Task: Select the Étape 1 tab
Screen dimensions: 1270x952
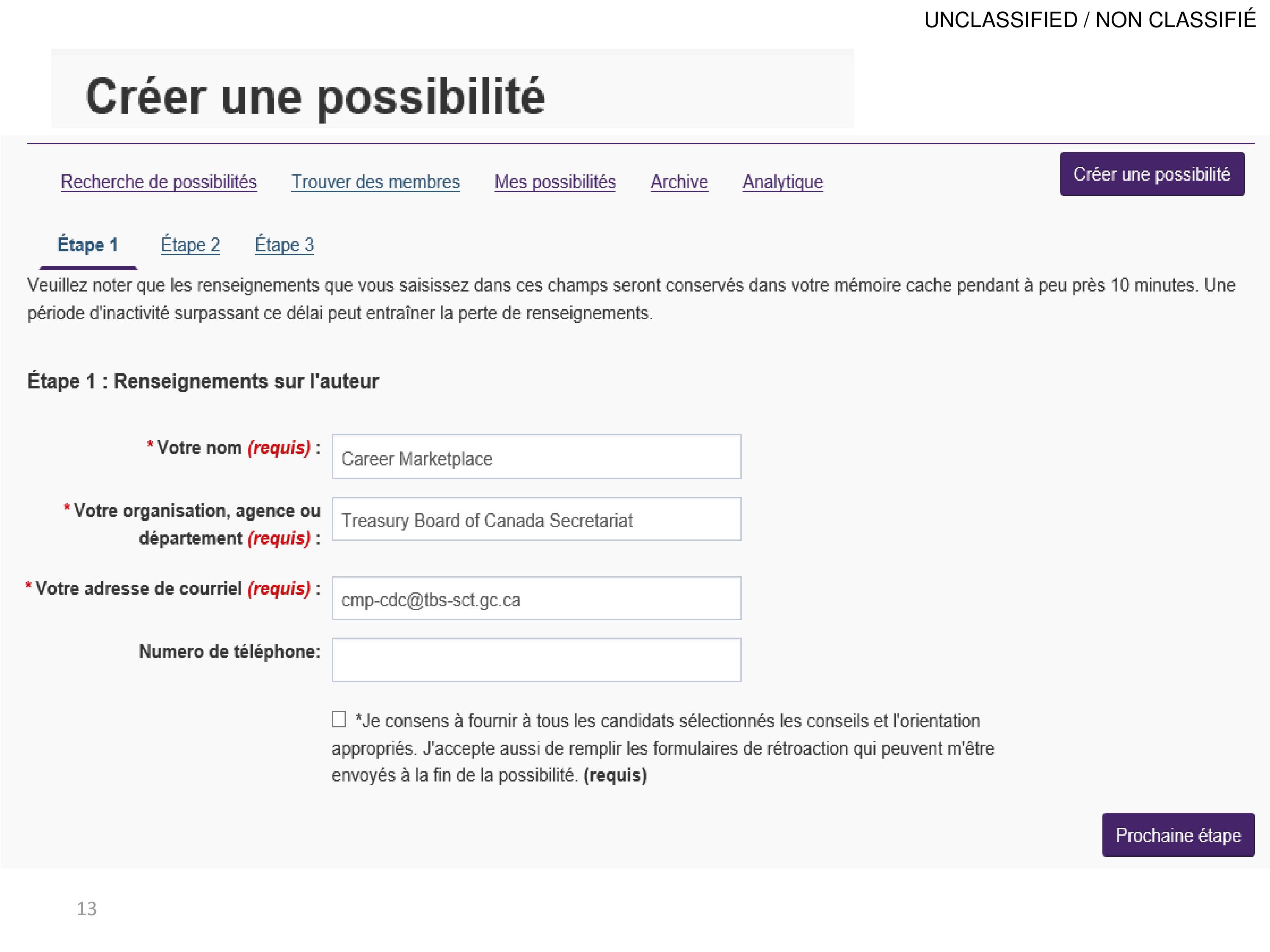Action: point(88,245)
